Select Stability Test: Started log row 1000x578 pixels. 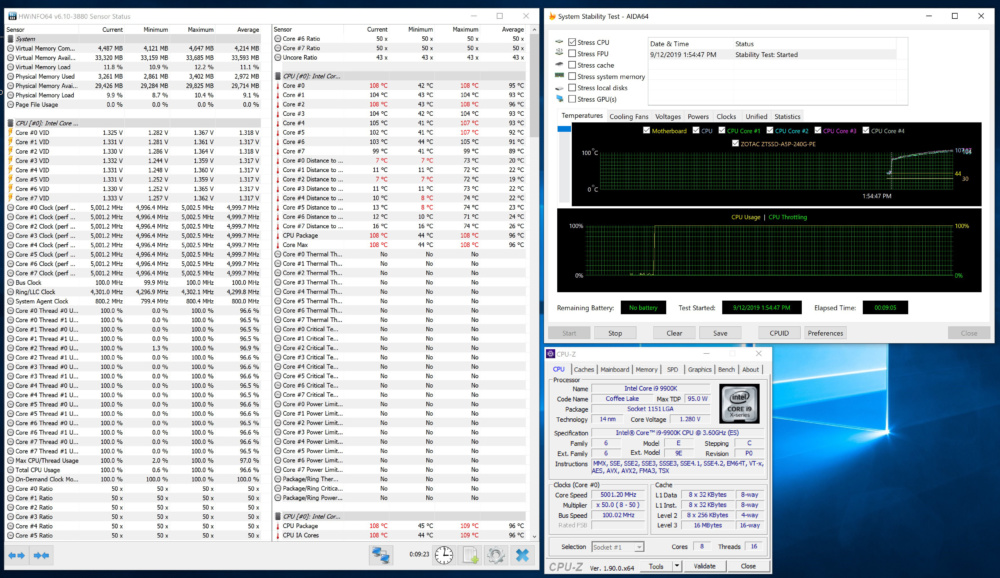click(773, 55)
